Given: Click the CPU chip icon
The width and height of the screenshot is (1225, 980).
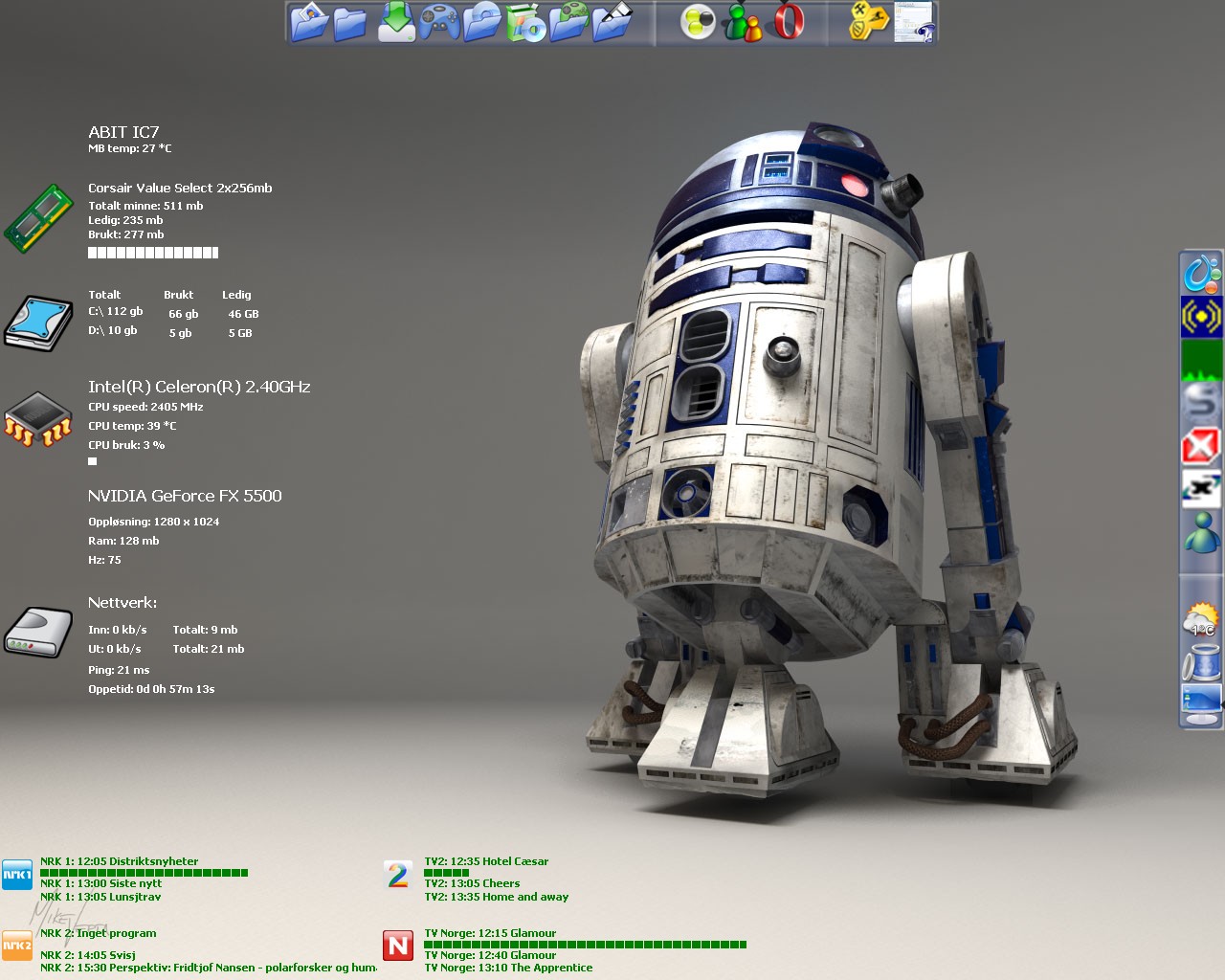Looking at the screenshot, I should tap(38, 419).
